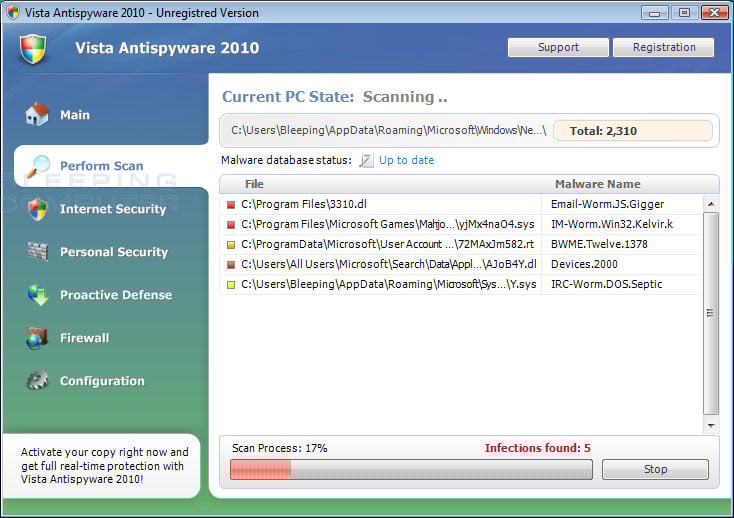
Task: Open the Registration button
Action: pos(664,48)
